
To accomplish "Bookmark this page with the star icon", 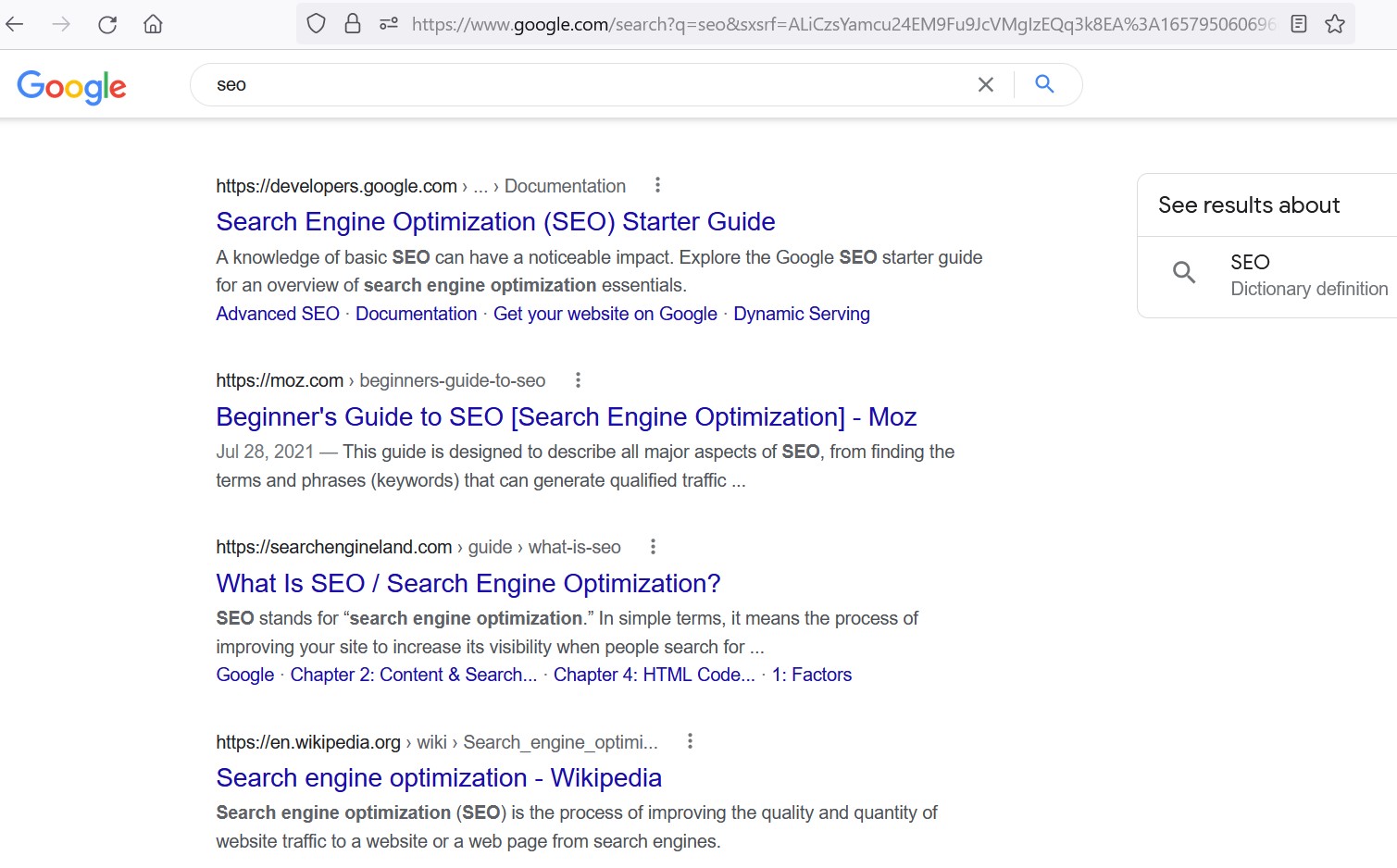I will click(x=1335, y=24).
